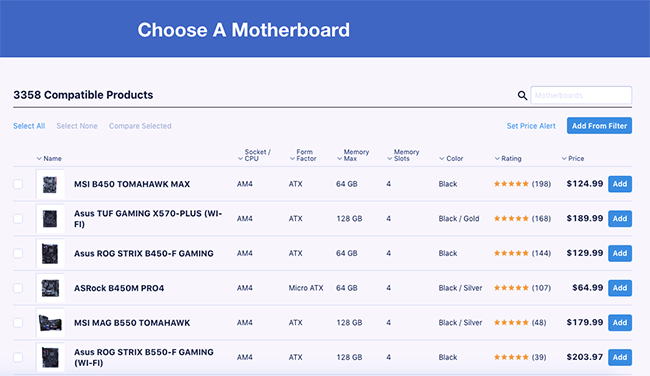Click the $124.99 price
650x376 pixels.
click(x=585, y=184)
